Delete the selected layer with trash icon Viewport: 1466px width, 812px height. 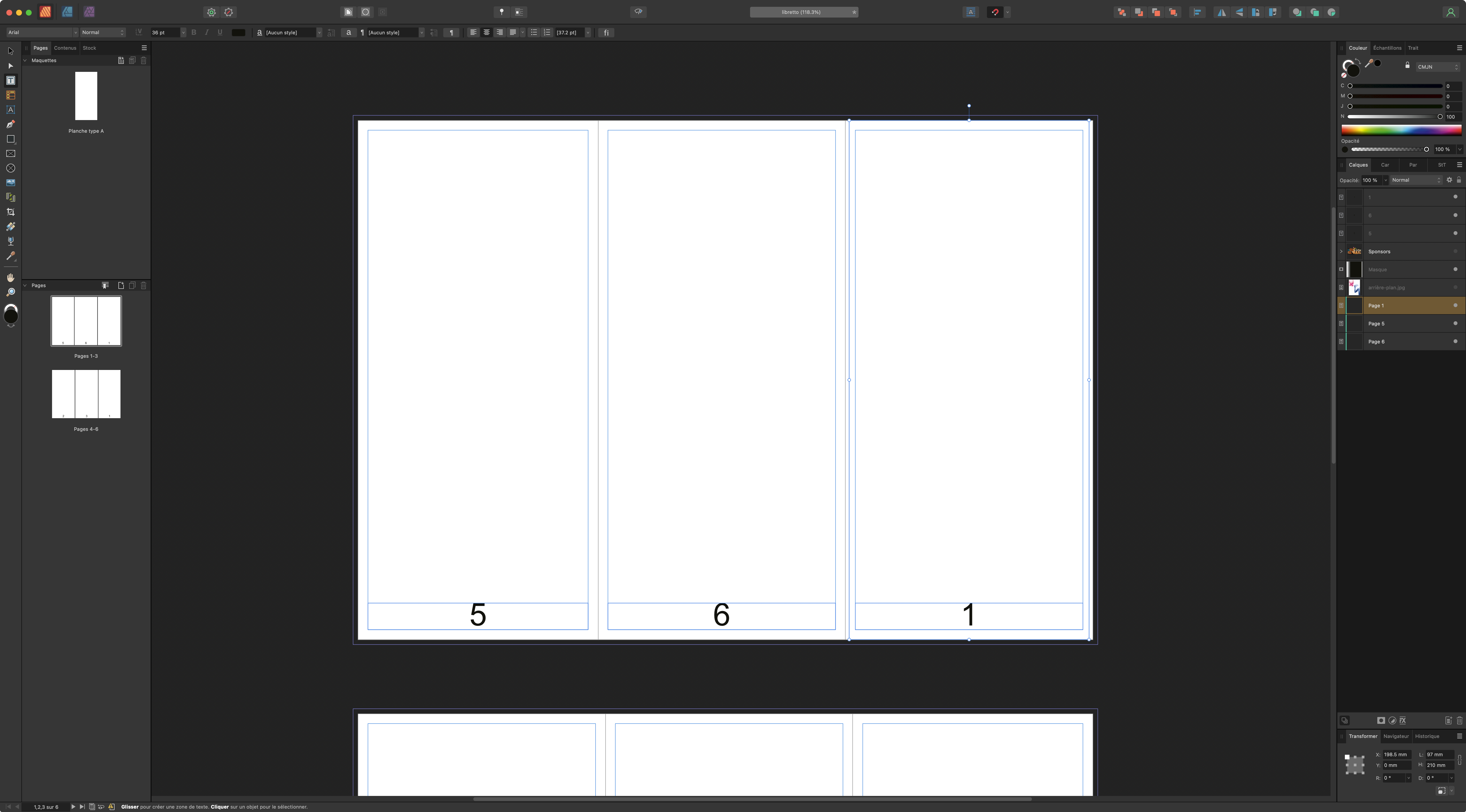click(1460, 720)
